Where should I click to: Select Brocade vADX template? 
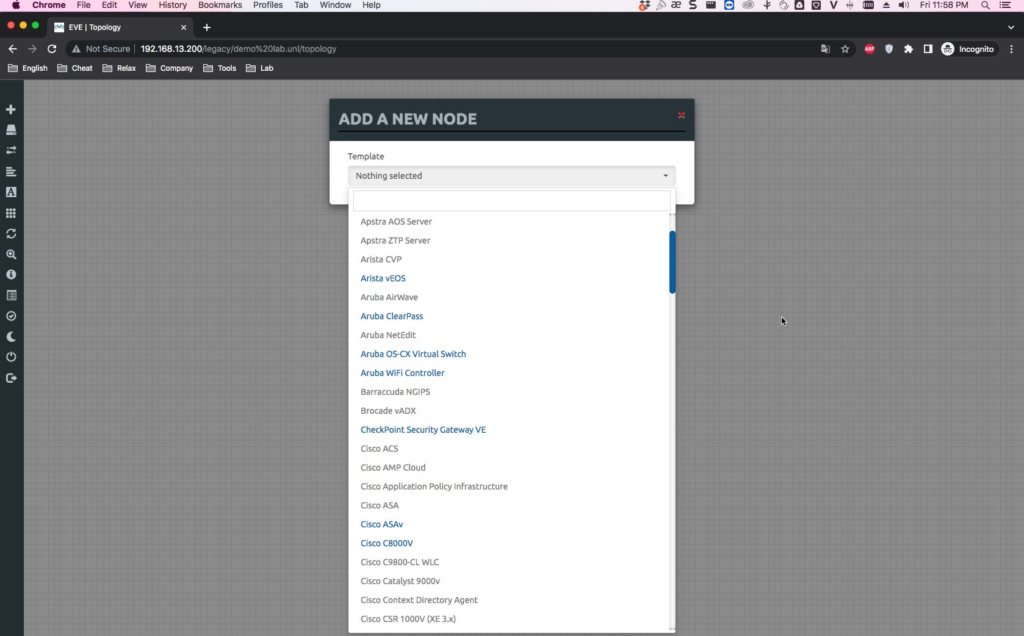click(x=388, y=411)
